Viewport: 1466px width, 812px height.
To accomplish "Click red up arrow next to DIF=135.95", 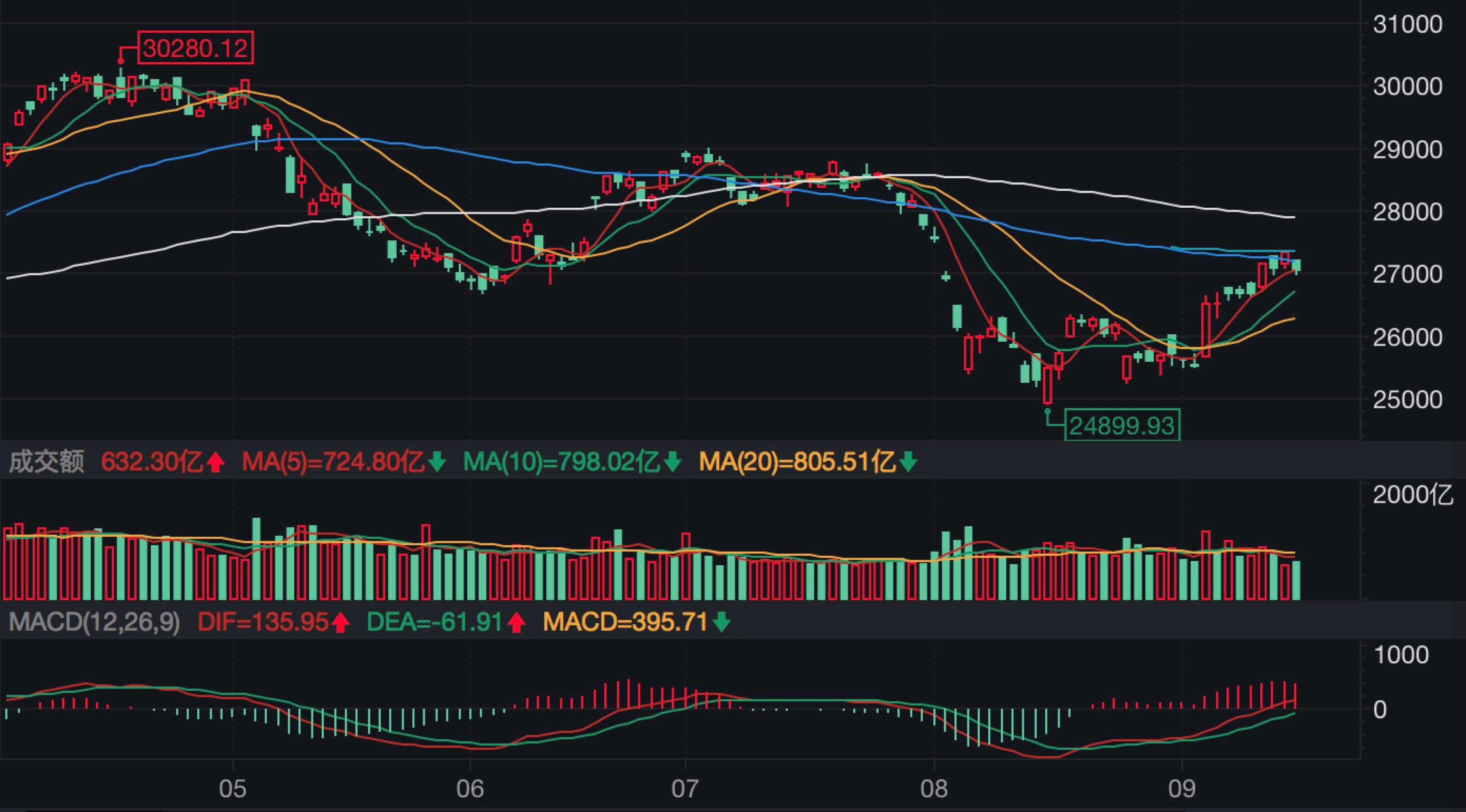I will click(340, 623).
